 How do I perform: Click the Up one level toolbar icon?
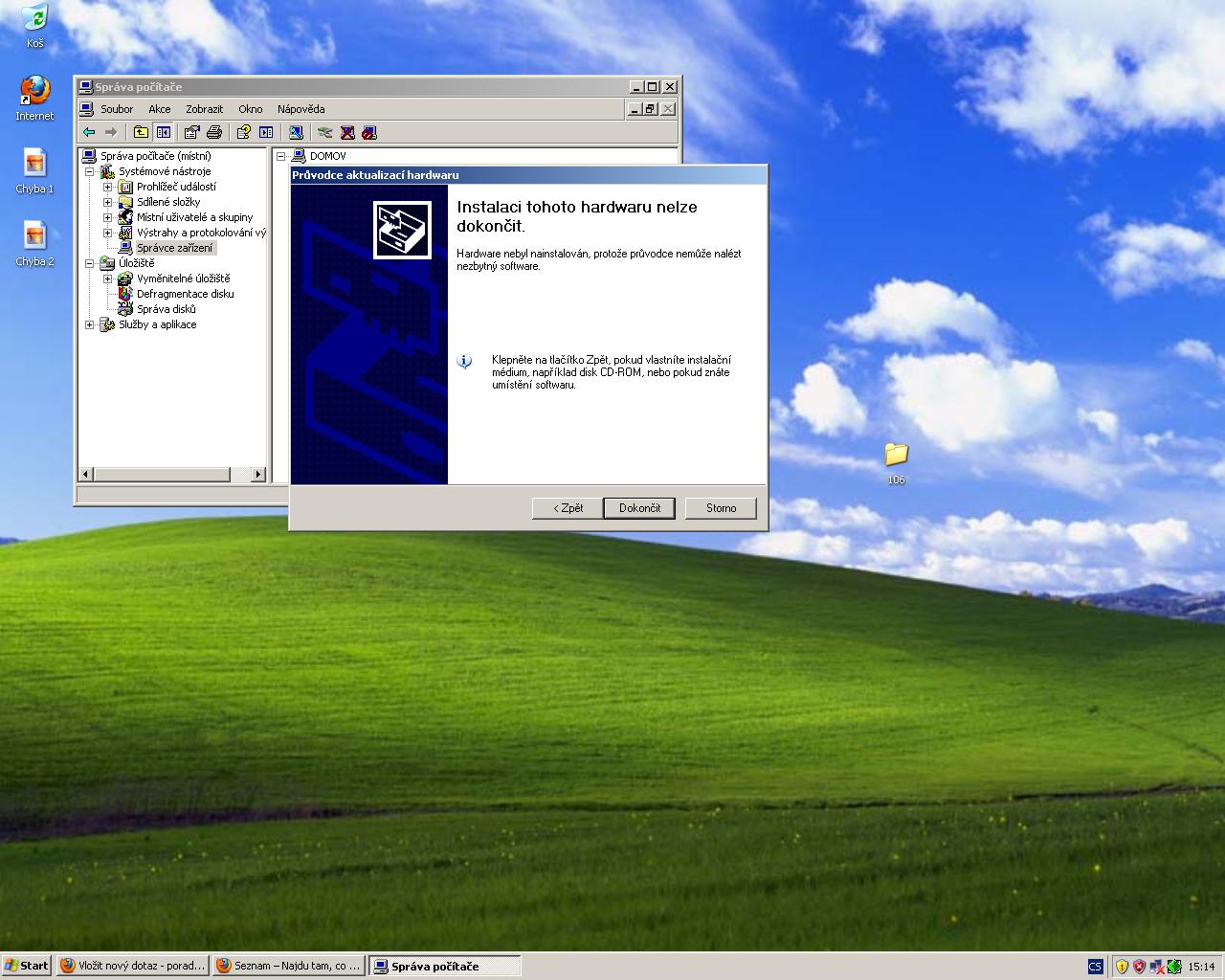point(141,132)
